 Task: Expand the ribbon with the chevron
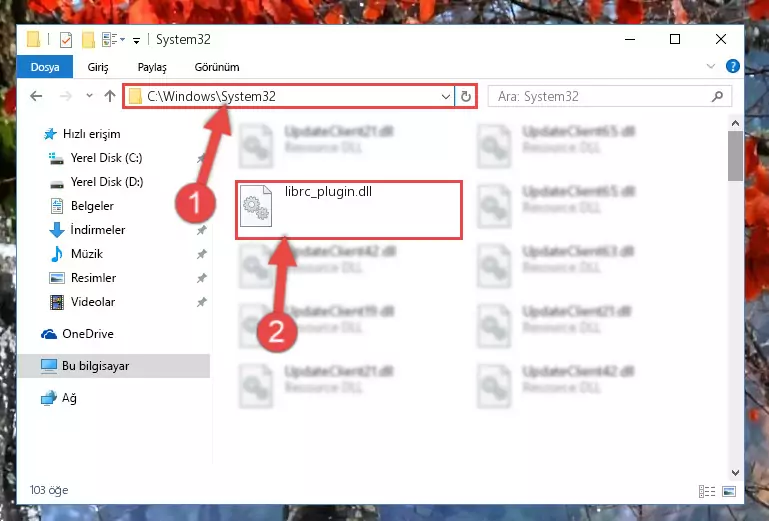pos(711,66)
